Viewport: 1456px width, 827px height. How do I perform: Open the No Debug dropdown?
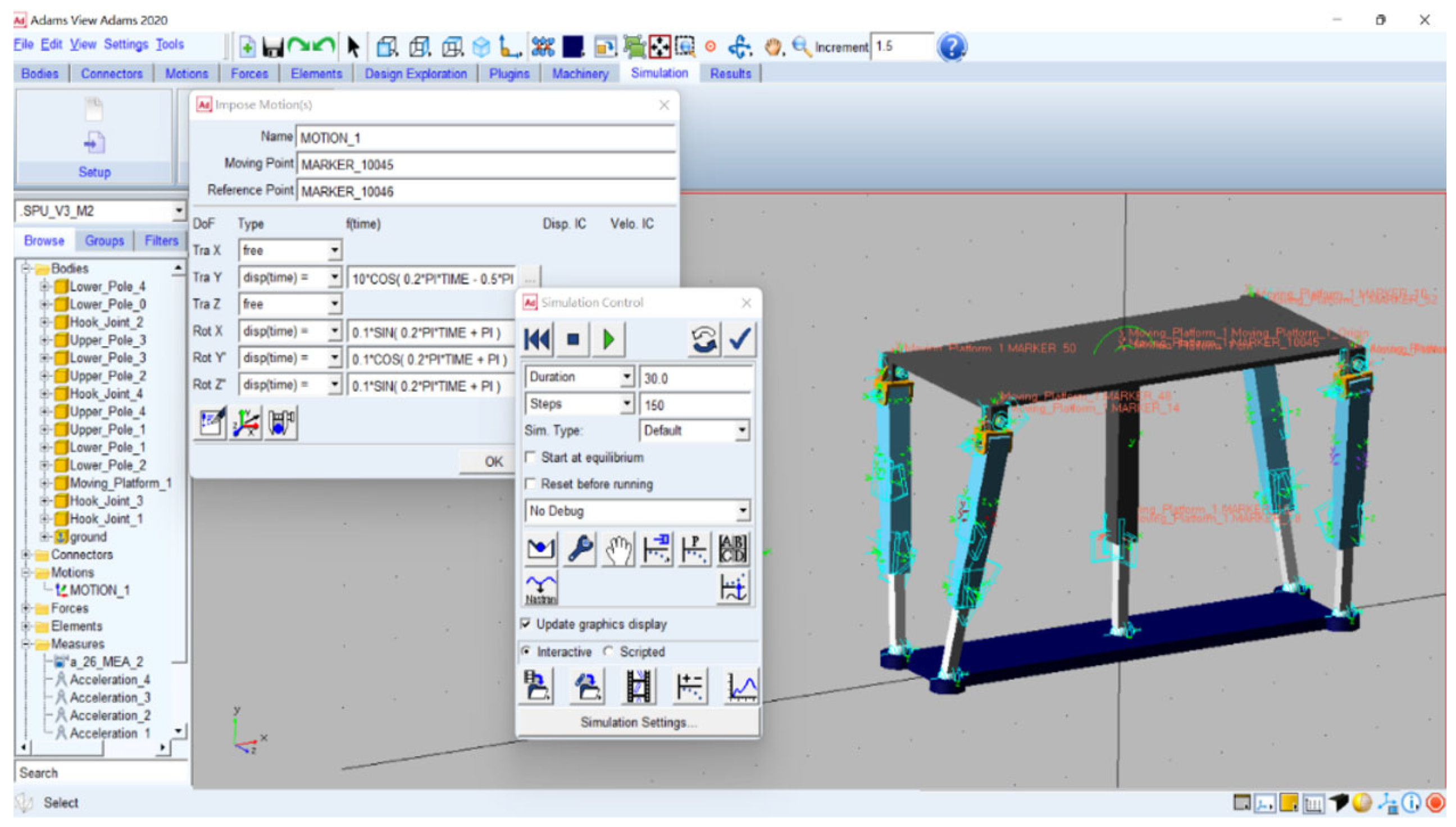point(741,511)
